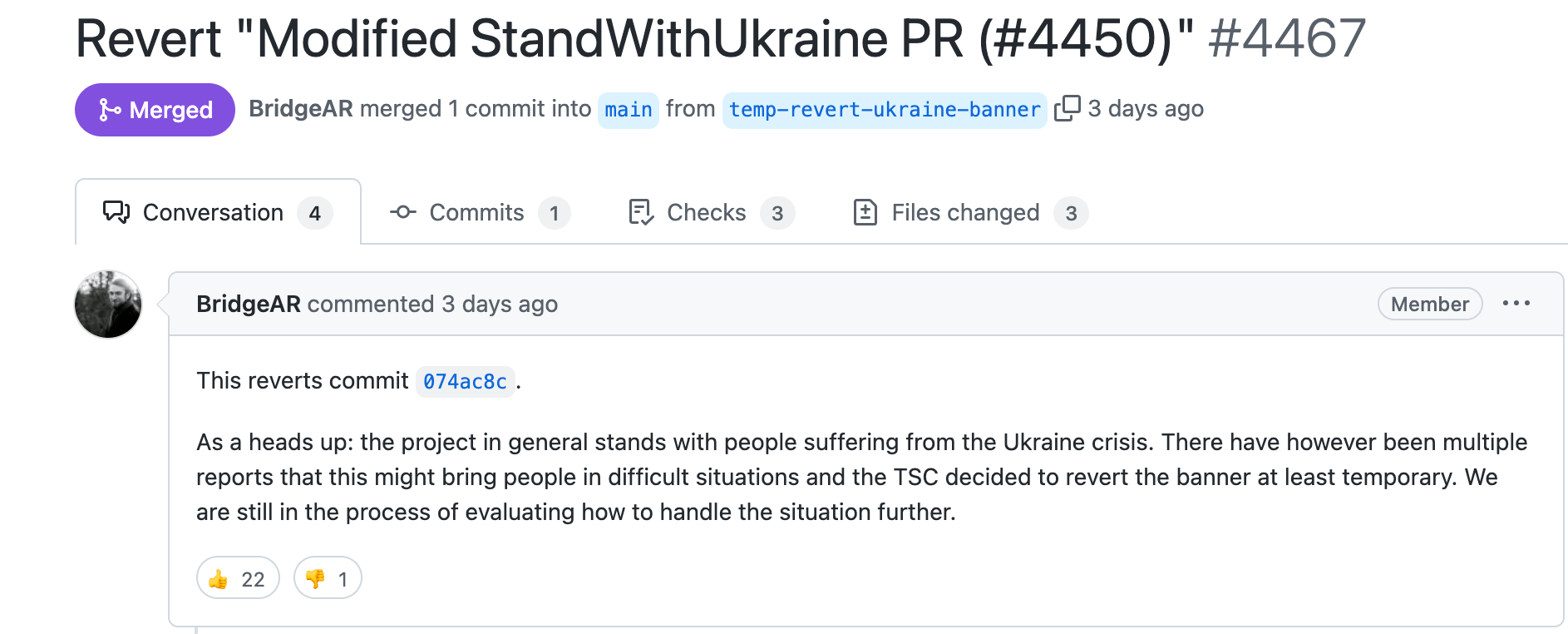Open BridgeAR author link in comment header
The image size is (1568, 634).
point(248,305)
